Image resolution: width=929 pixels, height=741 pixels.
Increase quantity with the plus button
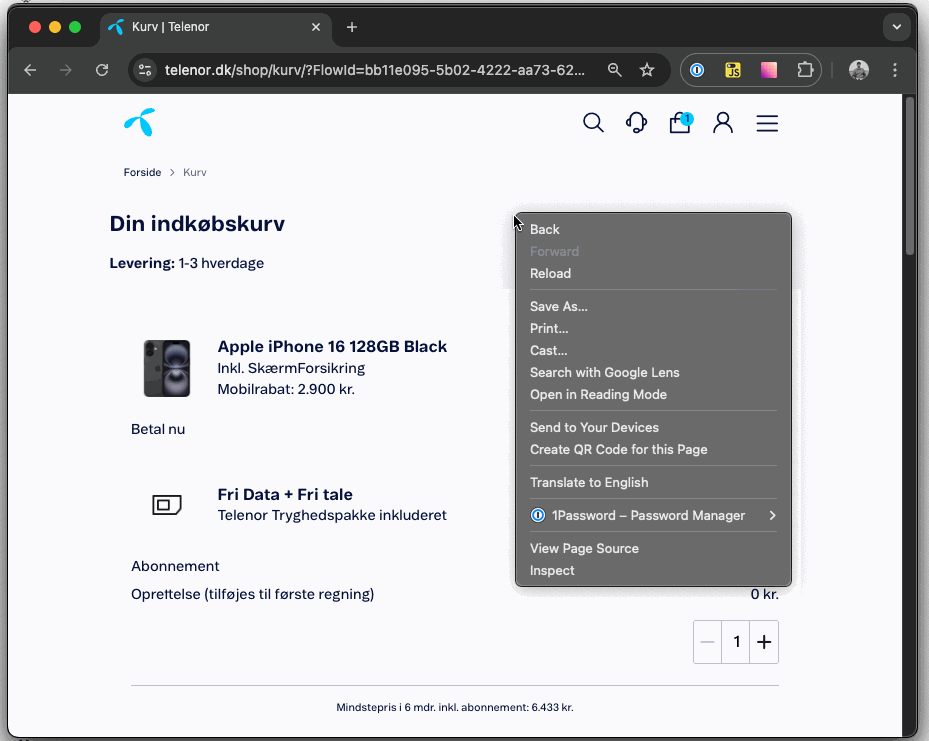coord(764,642)
